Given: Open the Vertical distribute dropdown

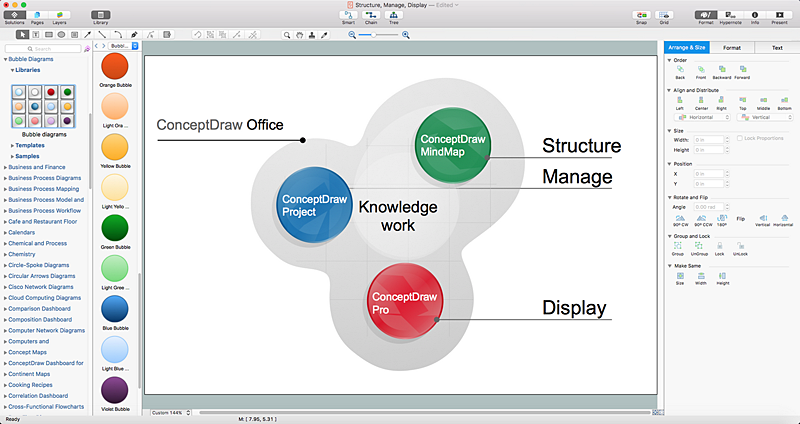Looking at the screenshot, I should click(x=765, y=117).
